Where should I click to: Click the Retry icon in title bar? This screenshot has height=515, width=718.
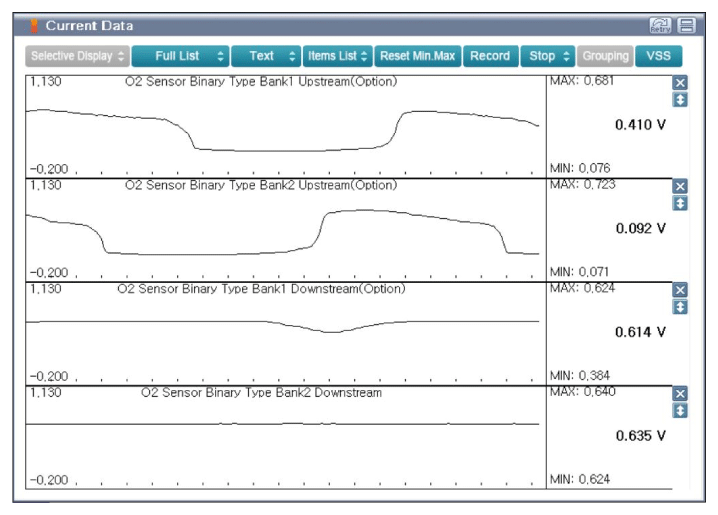click(660, 25)
